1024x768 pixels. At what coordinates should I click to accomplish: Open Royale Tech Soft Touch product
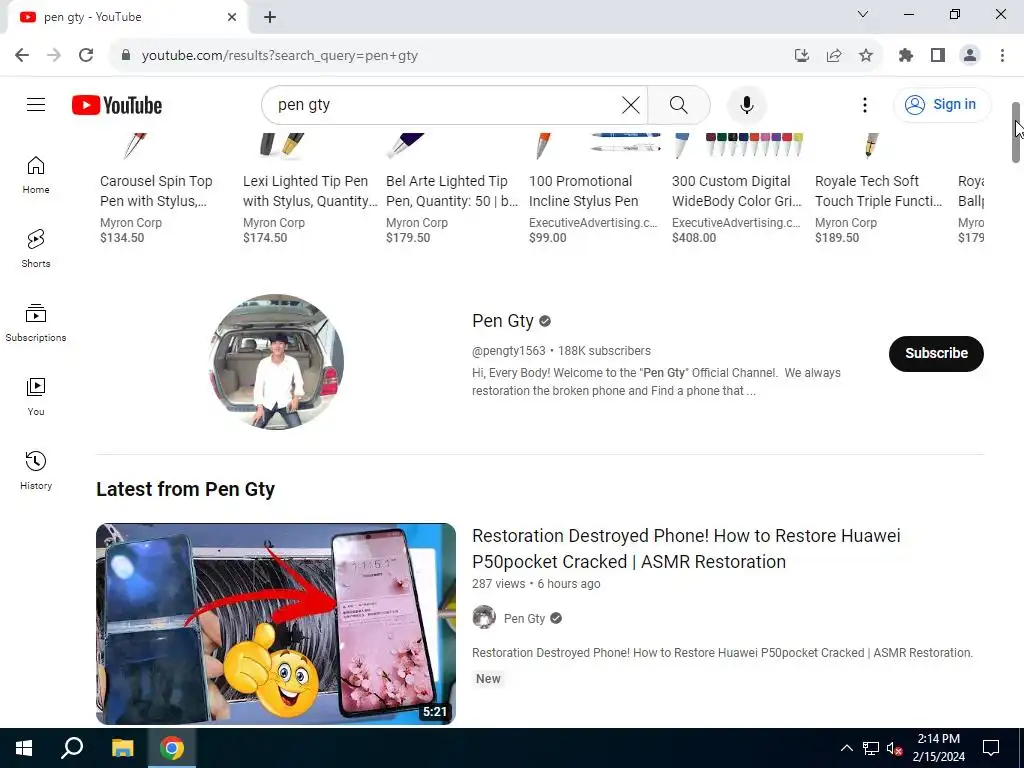[878, 191]
